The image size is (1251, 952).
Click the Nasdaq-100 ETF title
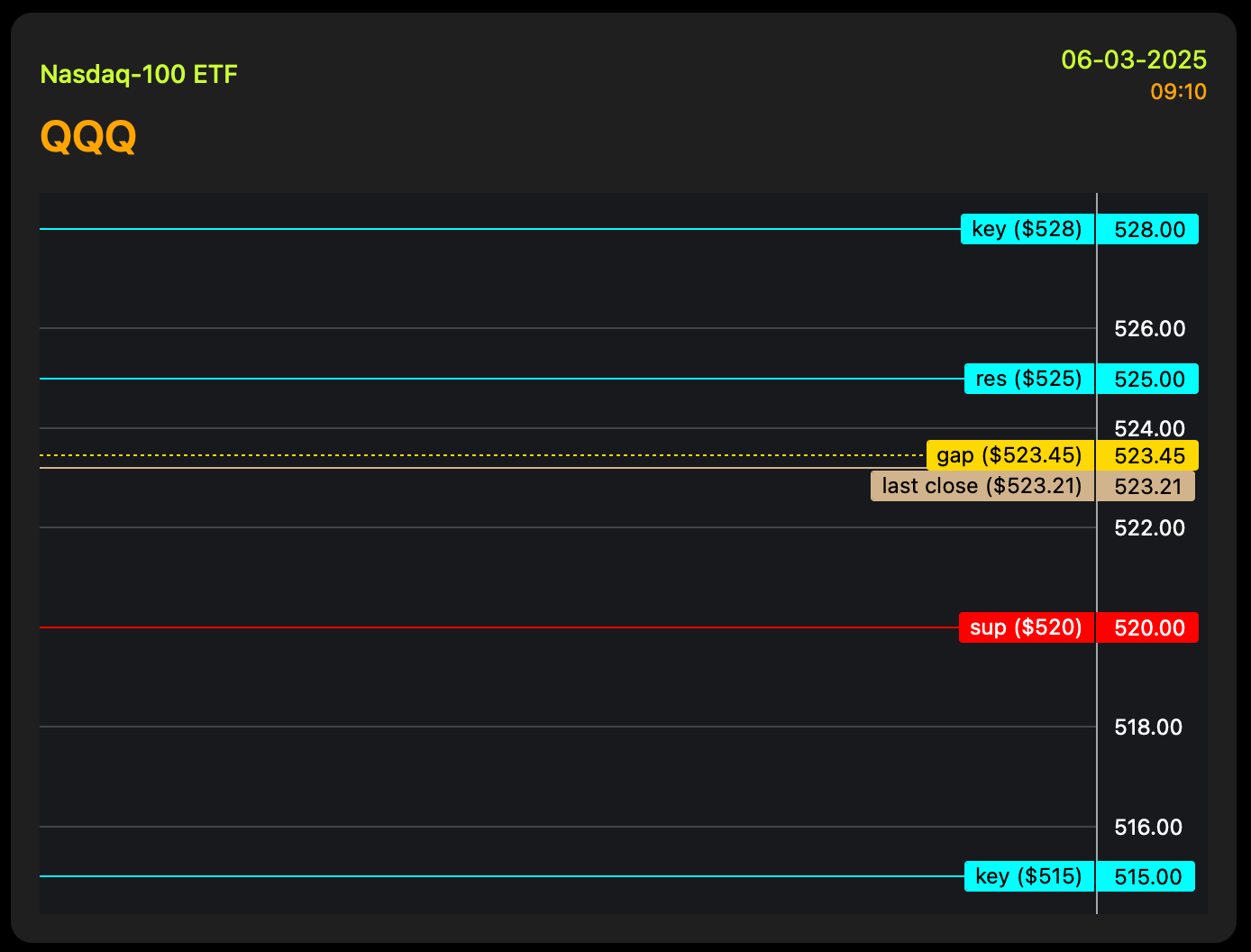coord(139,74)
